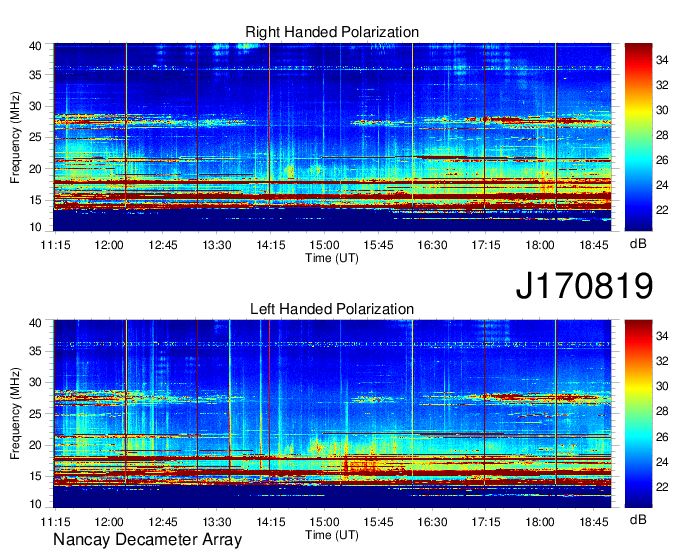Click the 30 MHz tick on right-handed plot
The height and width of the screenshot is (552, 680).
35,106
